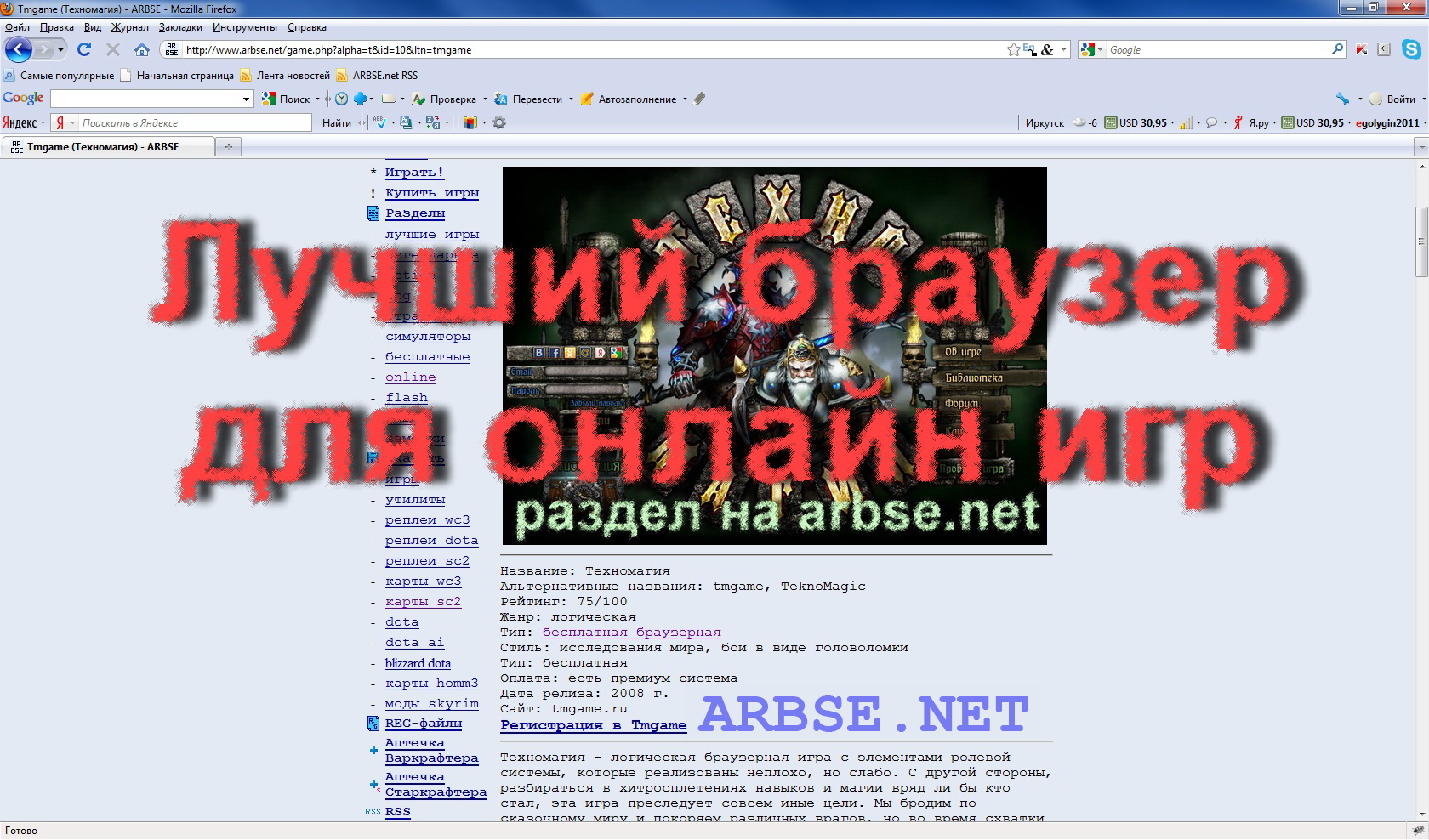Click the Поиск button on Google toolbar
This screenshot has width=1429, height=840.
coord(287,99)
